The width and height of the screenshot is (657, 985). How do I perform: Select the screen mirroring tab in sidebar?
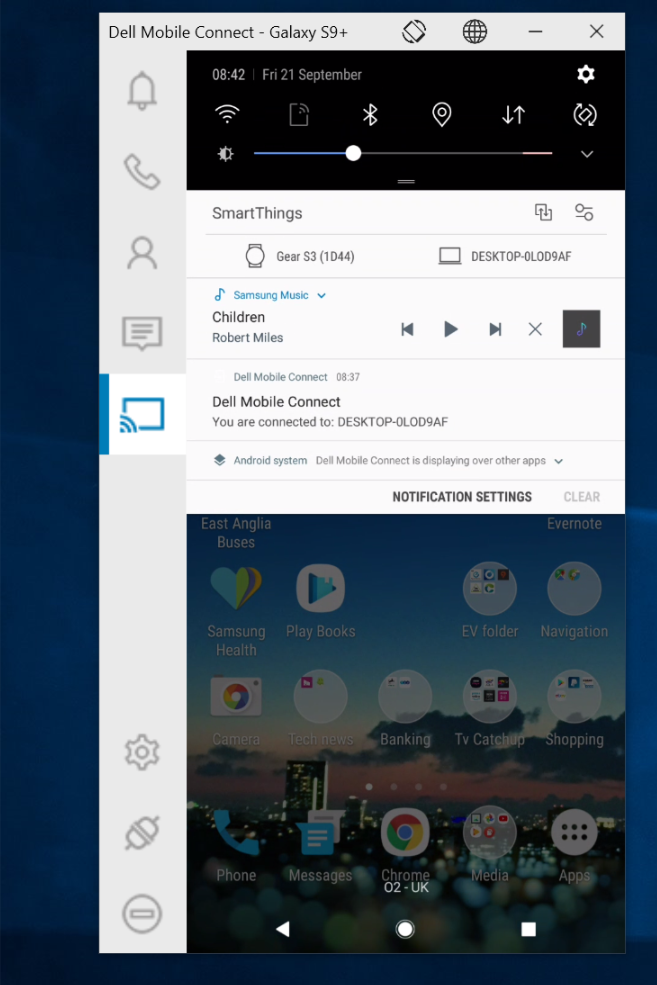coord(143,415)
